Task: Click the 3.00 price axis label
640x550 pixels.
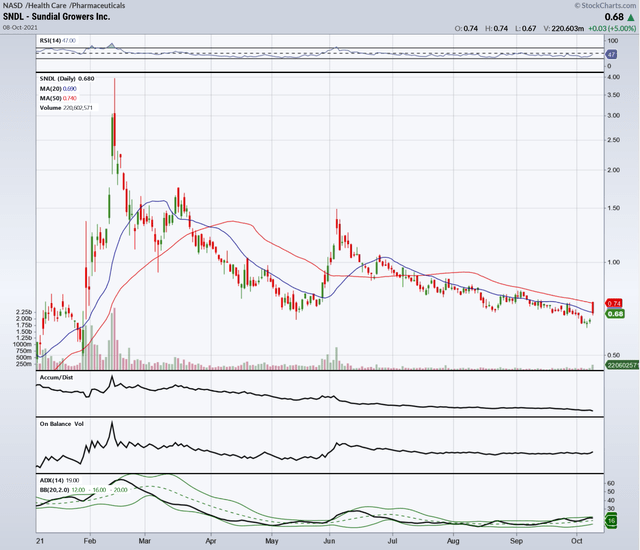Action: [x=613, y=115]
